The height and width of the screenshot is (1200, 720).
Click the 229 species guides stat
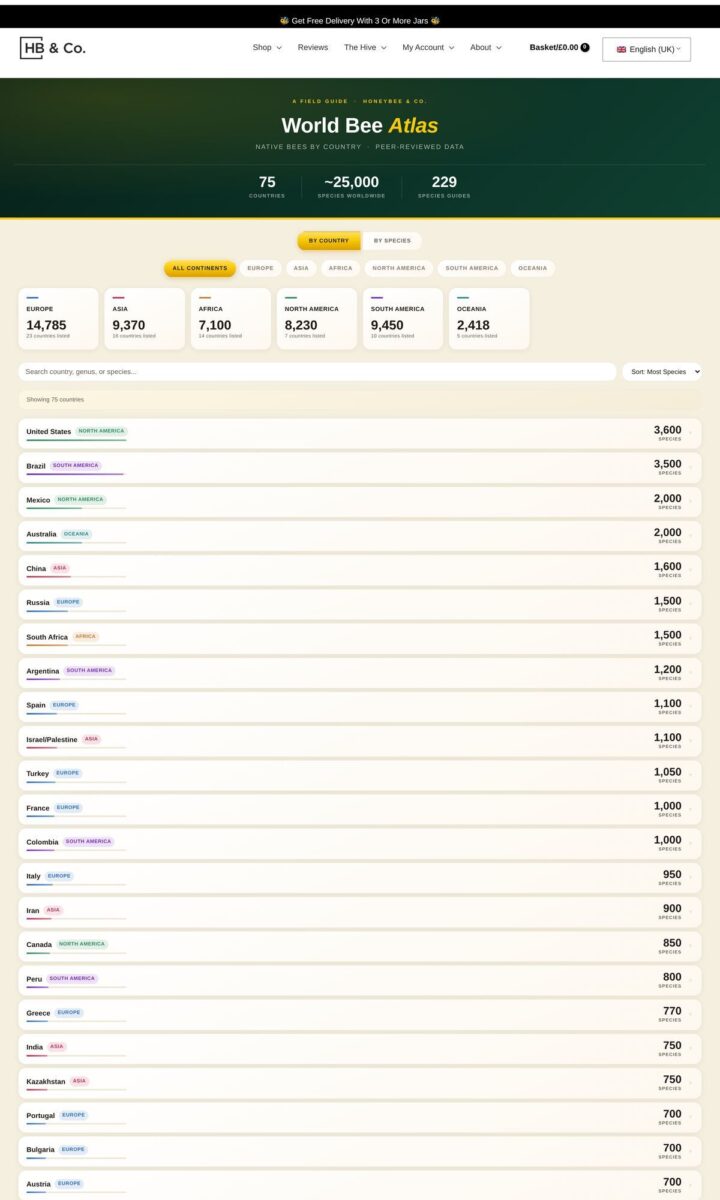tap(444, 186)
